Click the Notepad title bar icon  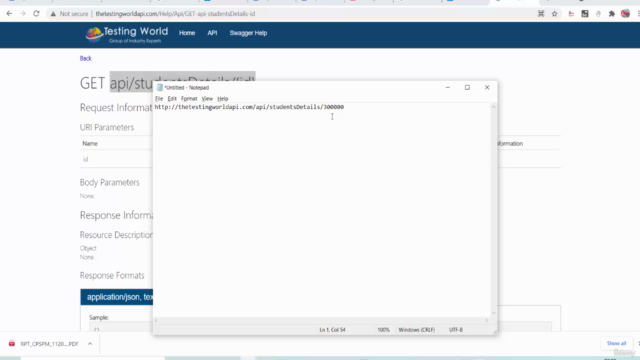point(160,87)
